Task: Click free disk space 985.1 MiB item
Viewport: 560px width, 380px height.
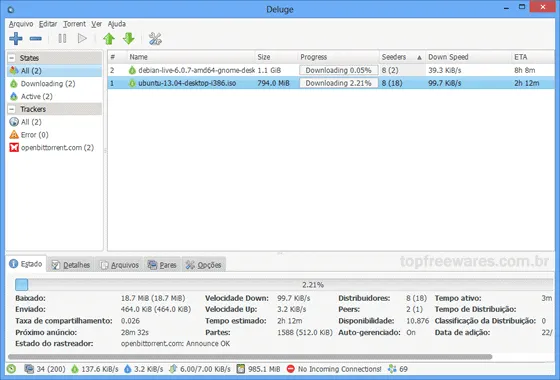Action: (x=258, y=369)
